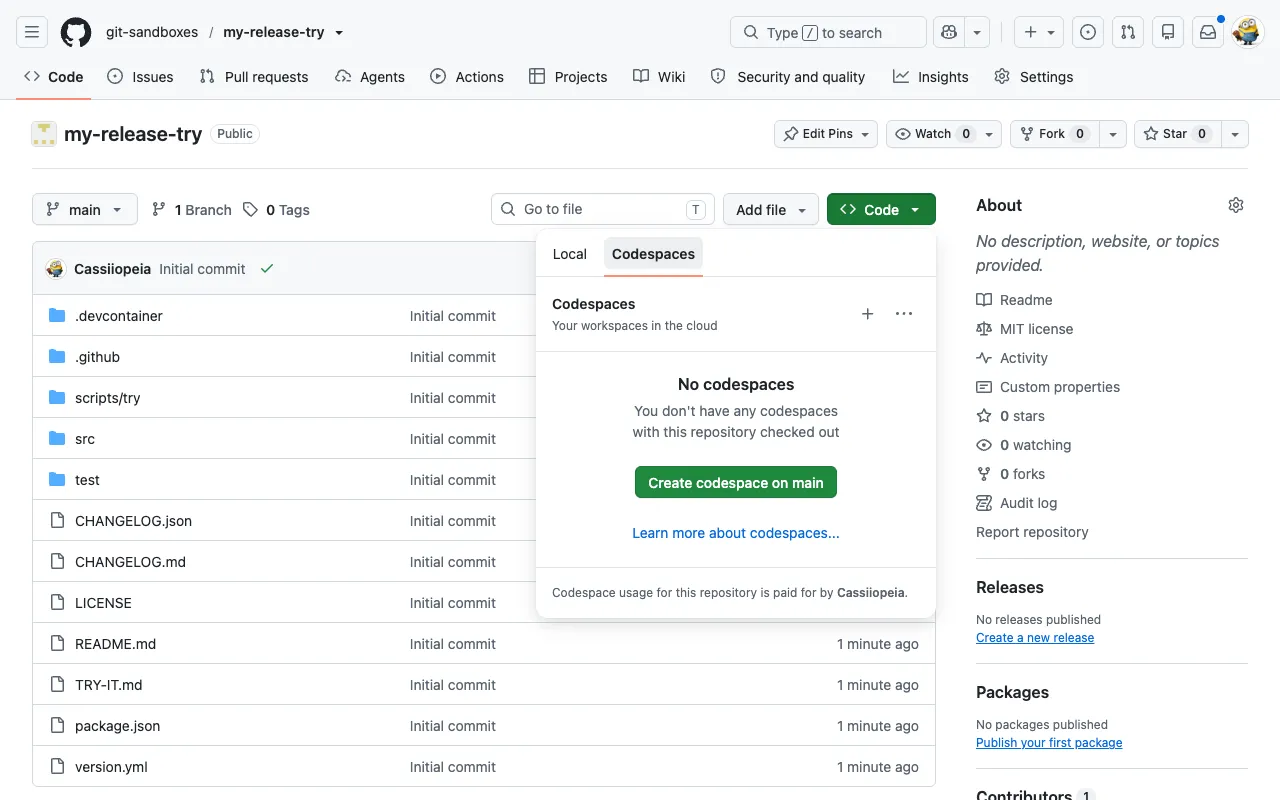Go to GitHub home via Octocat logo
Screen dimensions: 1280x800
coord(76,32)
